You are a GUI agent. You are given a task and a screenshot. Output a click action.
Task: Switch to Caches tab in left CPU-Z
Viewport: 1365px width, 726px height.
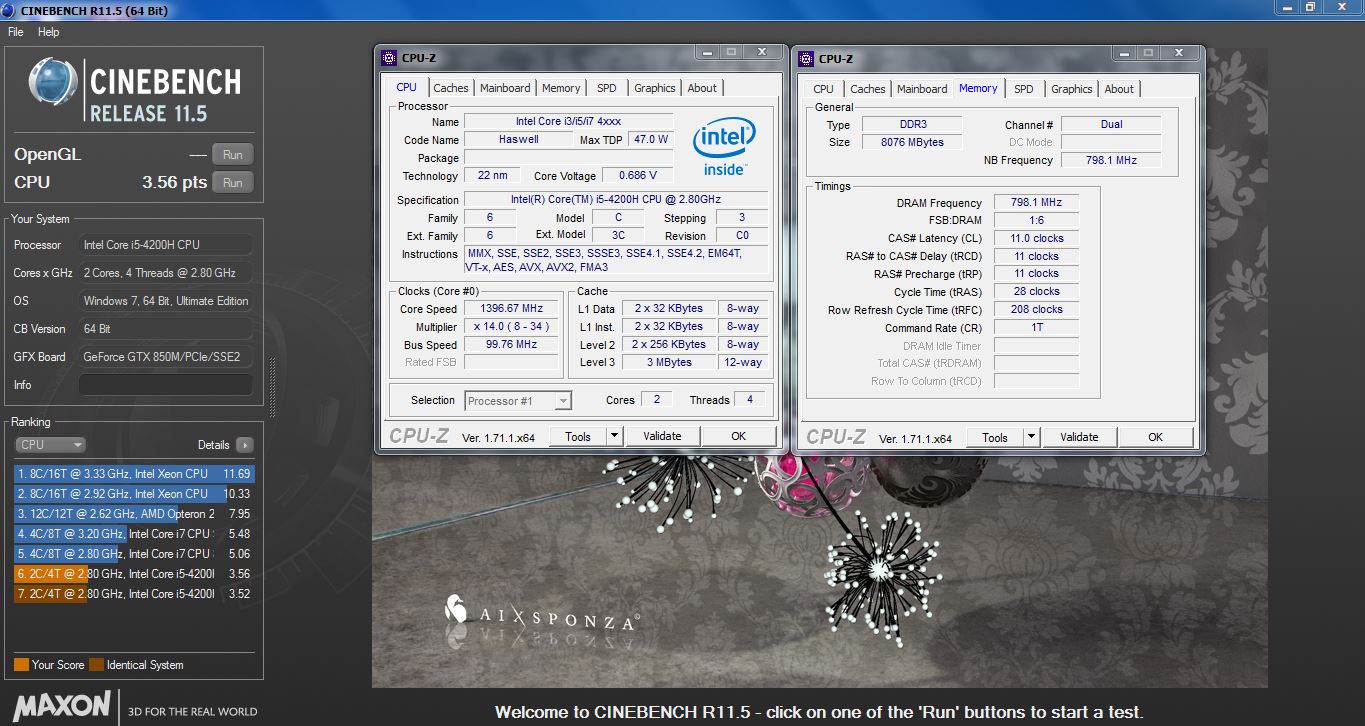coord(451,88)
